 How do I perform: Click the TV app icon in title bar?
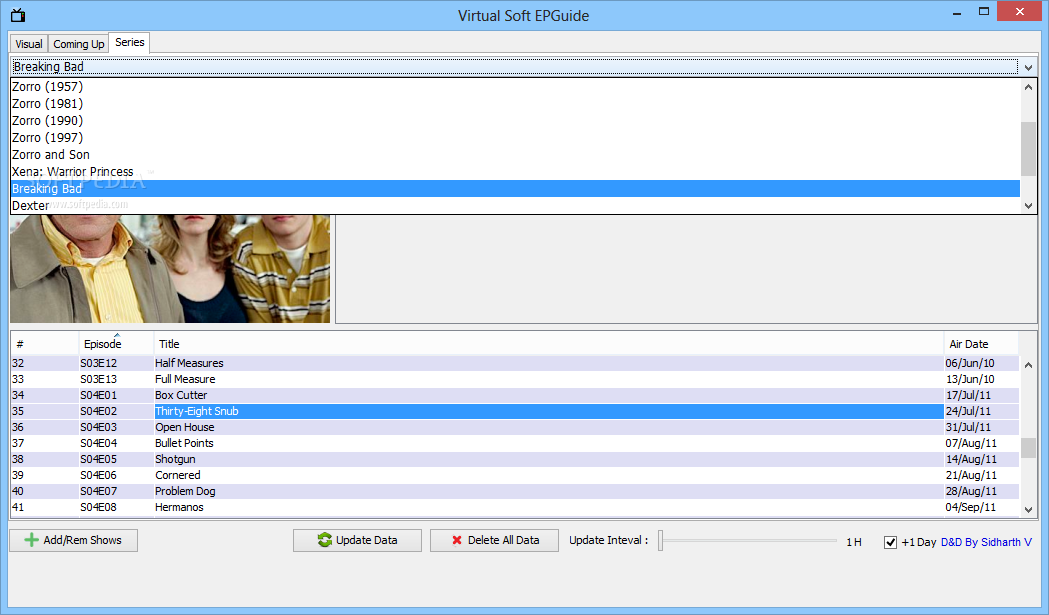point(18,15)
